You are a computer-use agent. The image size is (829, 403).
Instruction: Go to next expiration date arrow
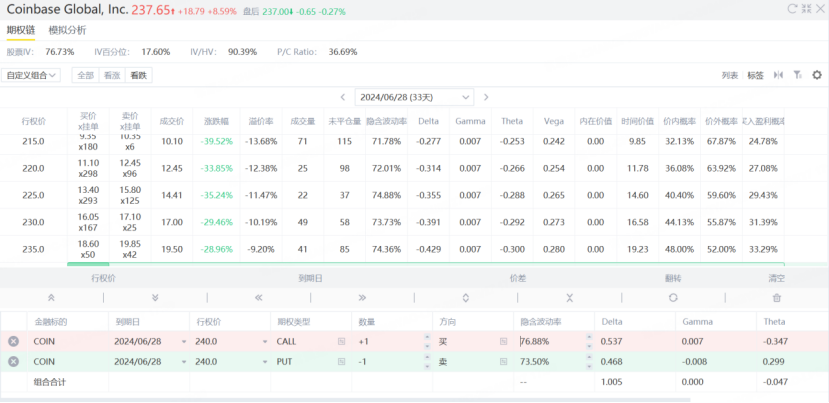click(x=486, y=97)
